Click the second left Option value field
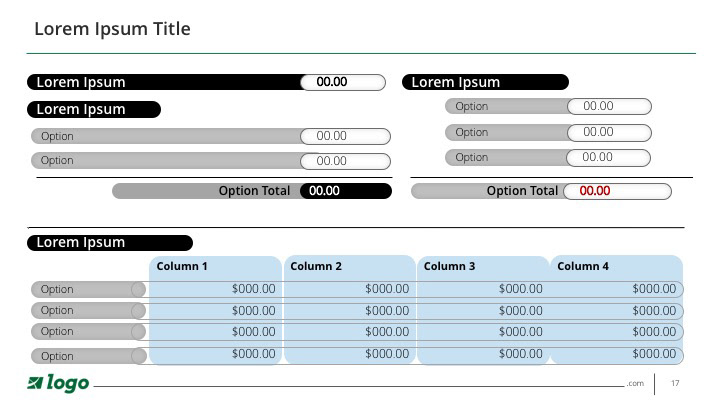This screenshot has width=720, height=405. click(345, 161)
